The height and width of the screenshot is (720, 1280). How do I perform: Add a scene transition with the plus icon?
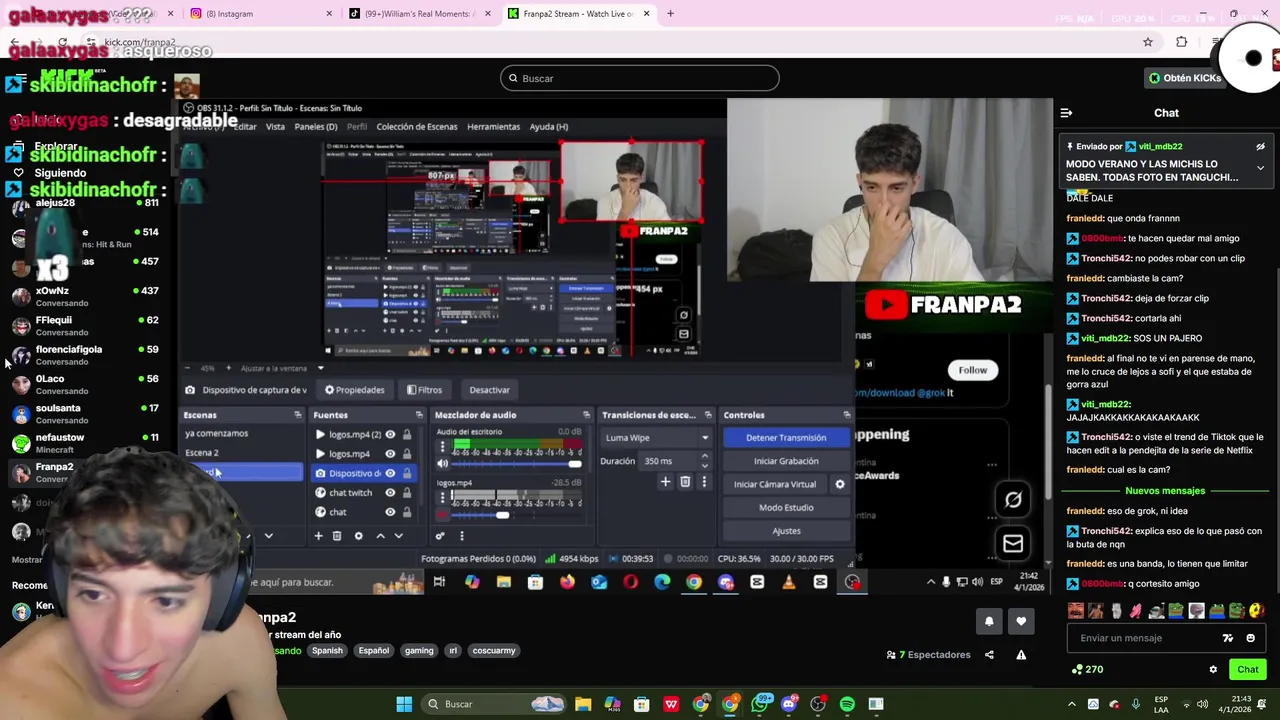tap(665, 482)
